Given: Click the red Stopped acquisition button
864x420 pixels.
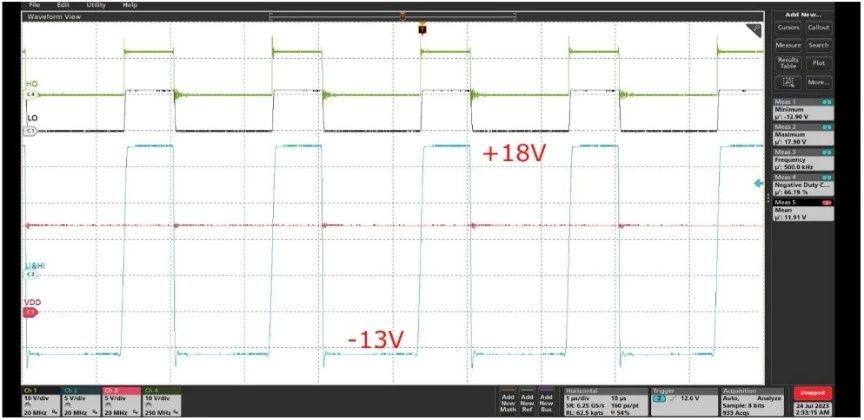Looking at the screenshot, I should pyautogui.click(x=812, y=393).
